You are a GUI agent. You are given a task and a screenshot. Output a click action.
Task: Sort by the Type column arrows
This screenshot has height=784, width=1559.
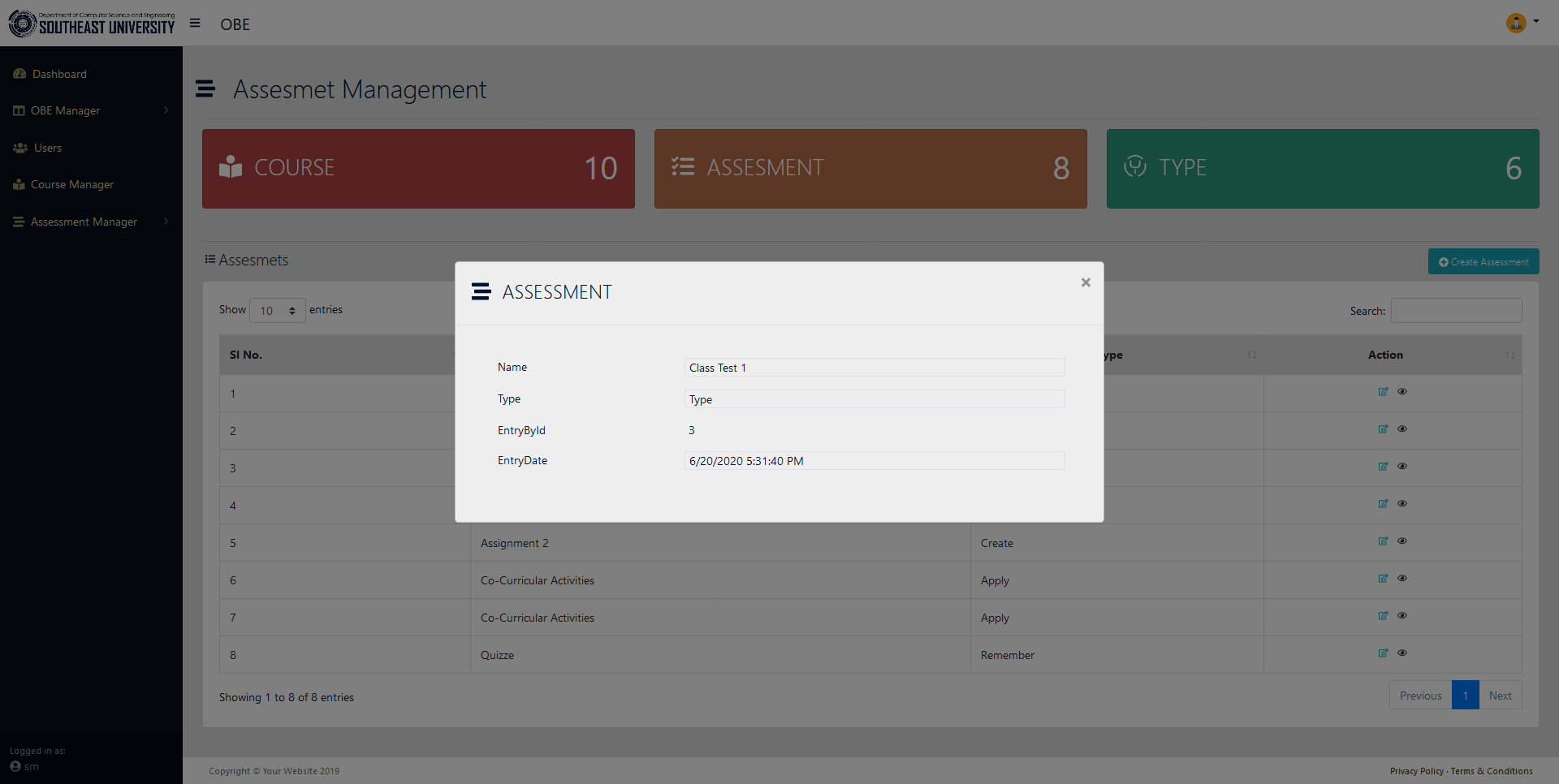(x=1252, y=355)
